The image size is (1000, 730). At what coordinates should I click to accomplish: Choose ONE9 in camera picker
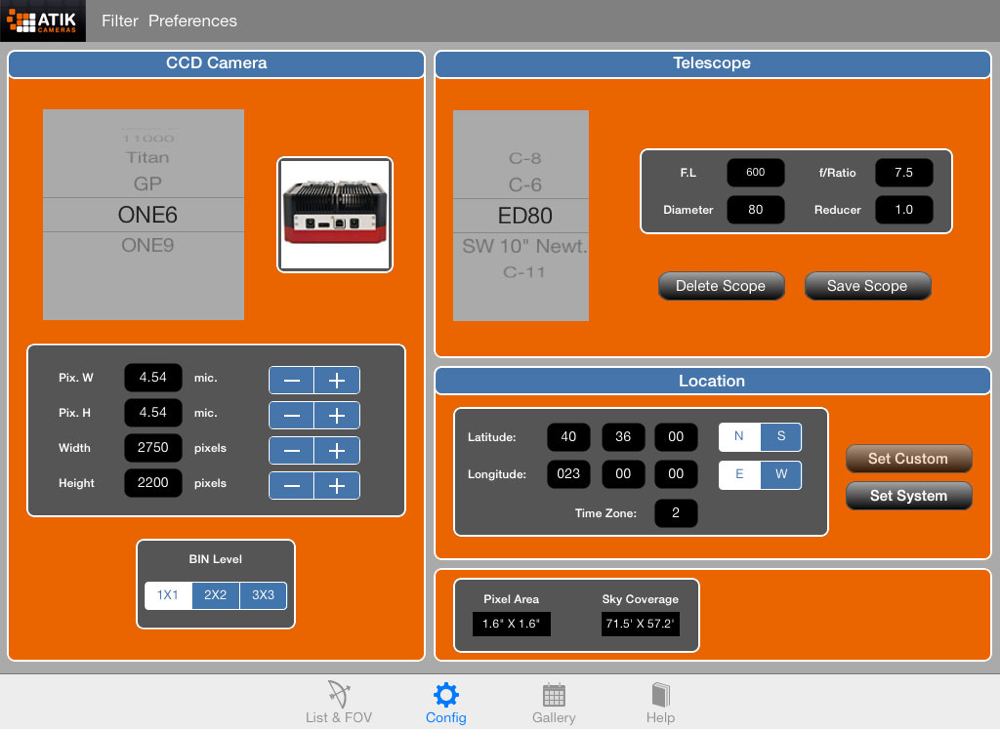[x=147, y=245]
